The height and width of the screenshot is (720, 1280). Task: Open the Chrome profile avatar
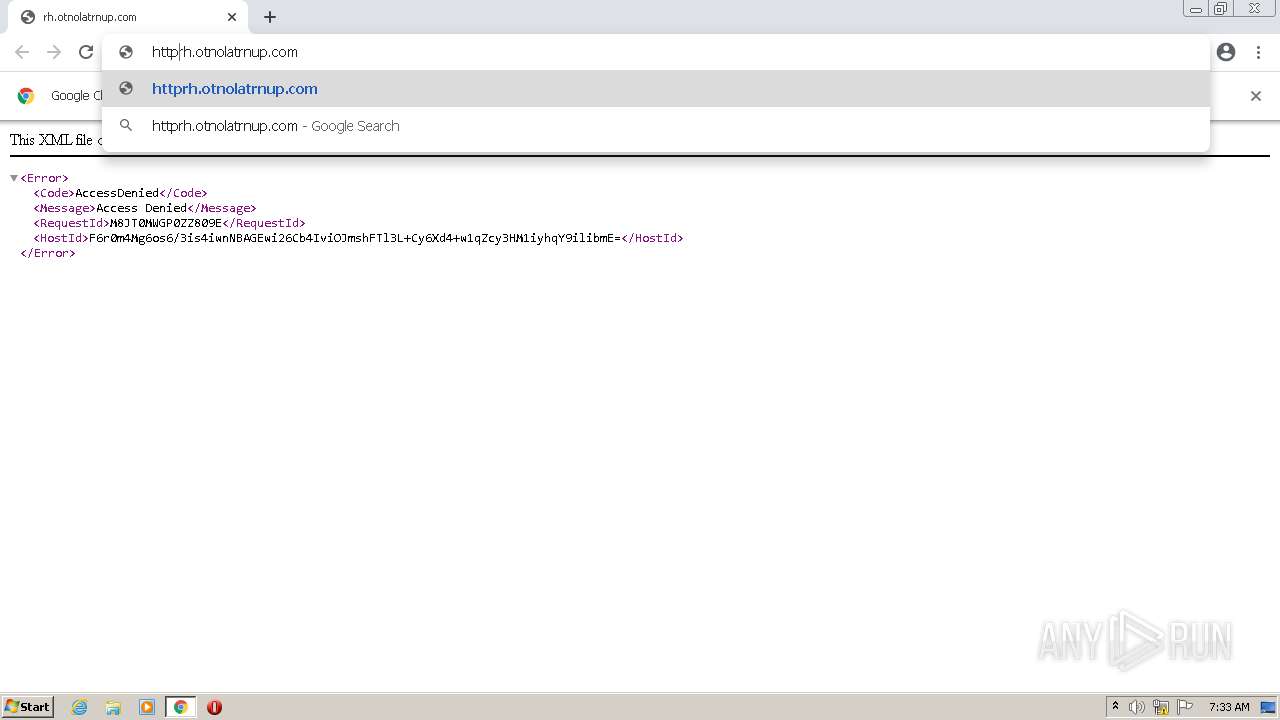coord(1226,52)
